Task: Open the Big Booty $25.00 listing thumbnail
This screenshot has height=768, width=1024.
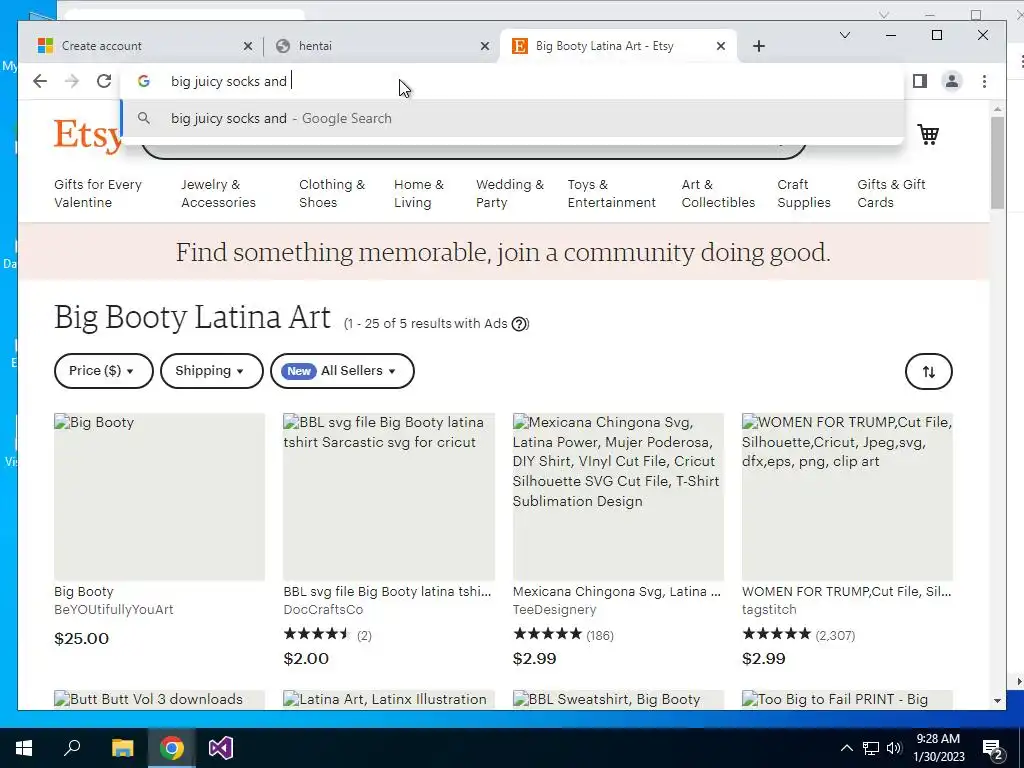Action: (159, 496)
